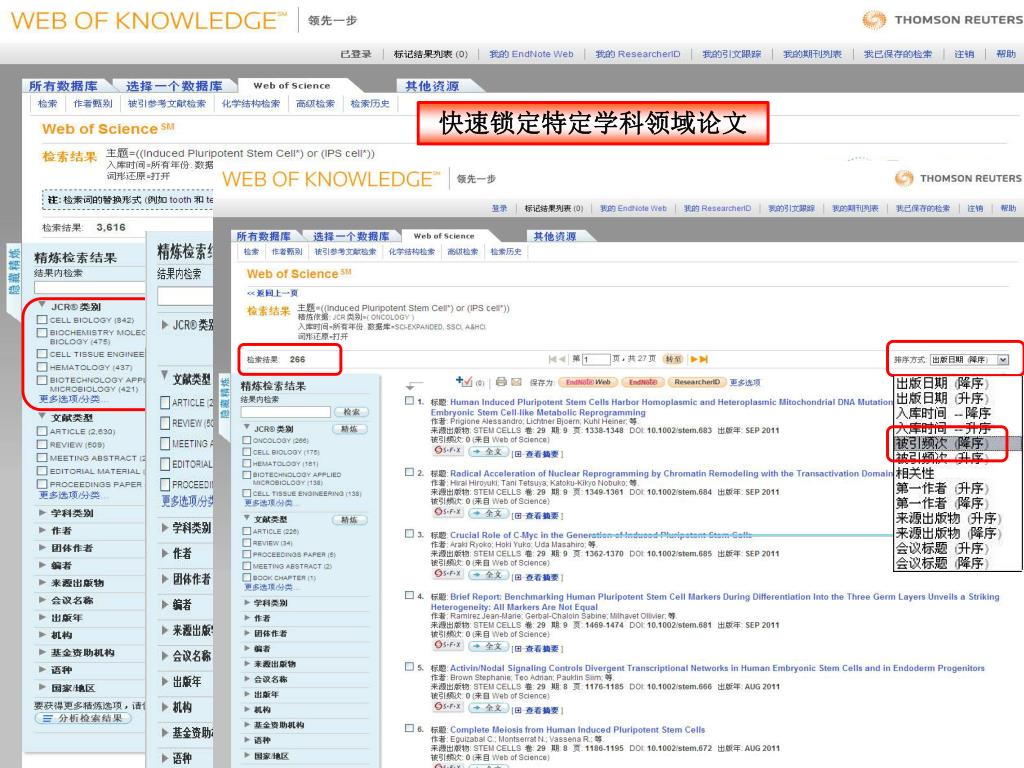
Task: Save records using the EndNote button
Action: tap(643, 382)
